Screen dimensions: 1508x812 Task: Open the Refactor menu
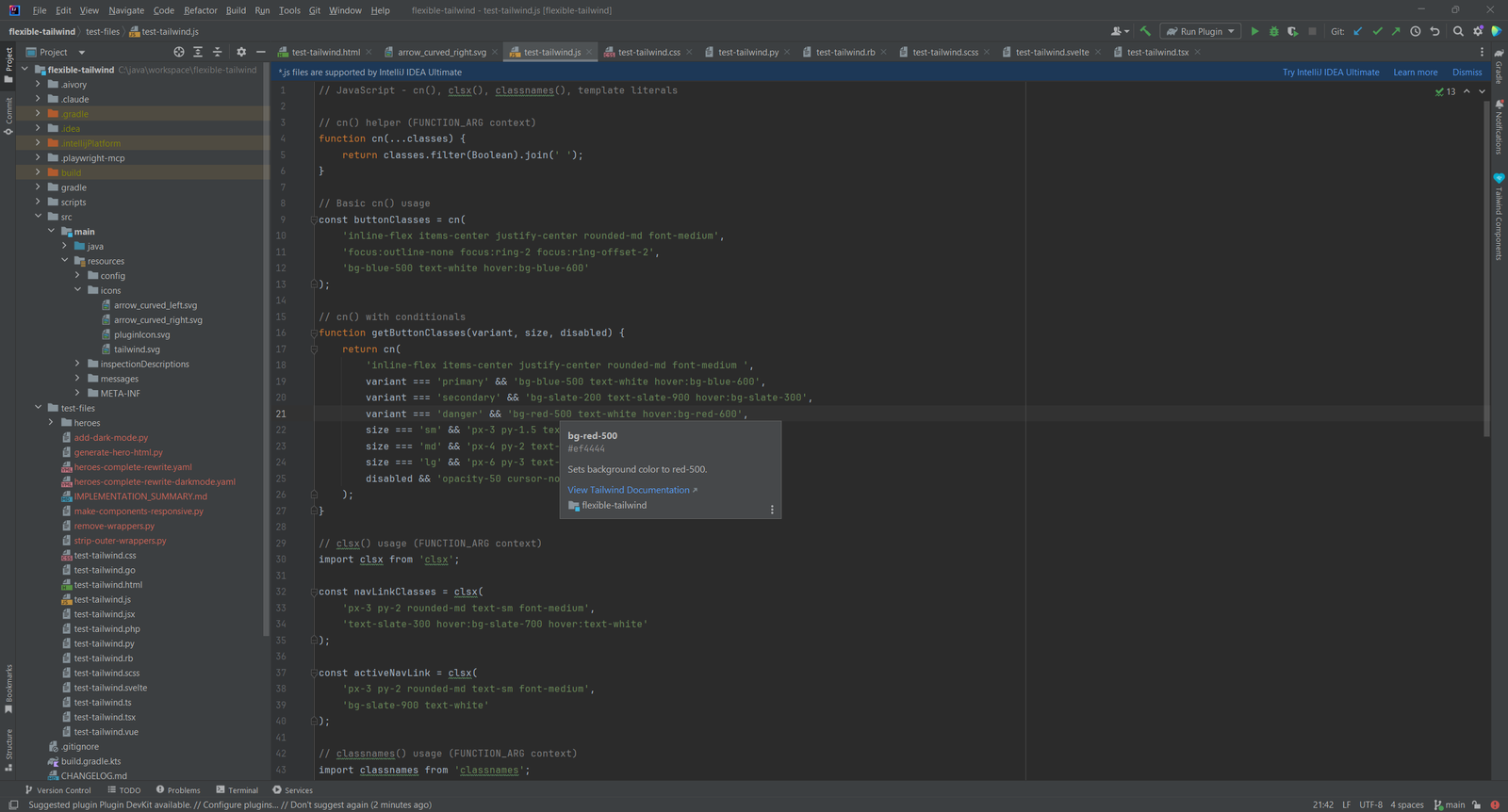pos(201,10)
